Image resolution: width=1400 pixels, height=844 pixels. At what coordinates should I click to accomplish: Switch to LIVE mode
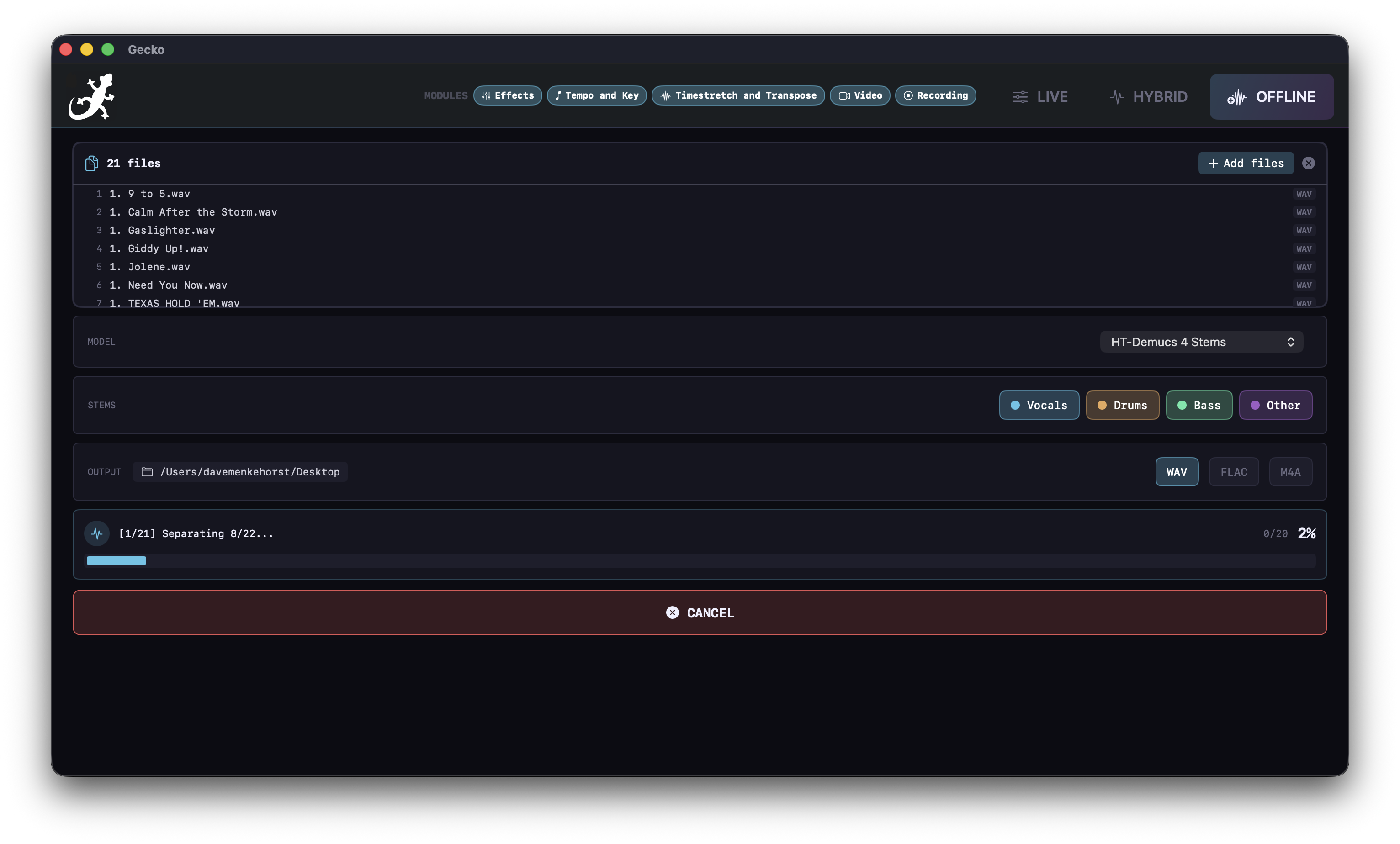click(1040, 96)
